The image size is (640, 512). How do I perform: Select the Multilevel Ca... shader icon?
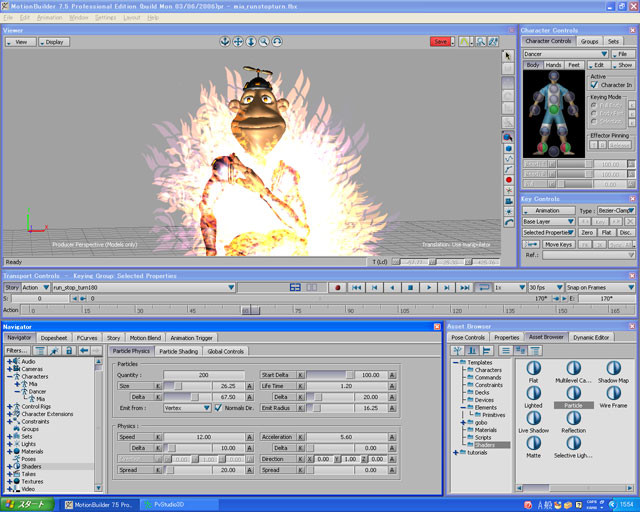click(x=573, y=368)
